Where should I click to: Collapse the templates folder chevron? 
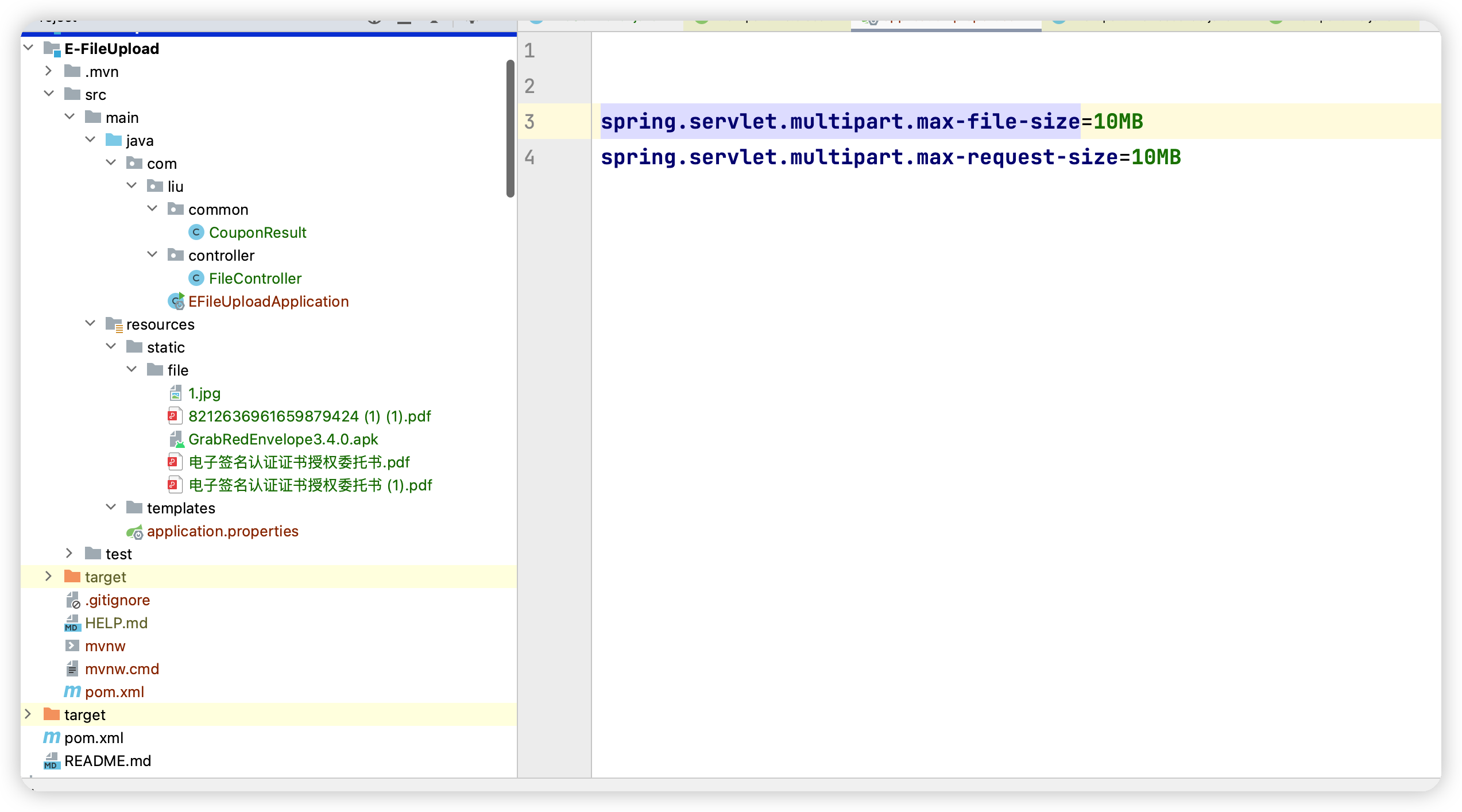111,507
